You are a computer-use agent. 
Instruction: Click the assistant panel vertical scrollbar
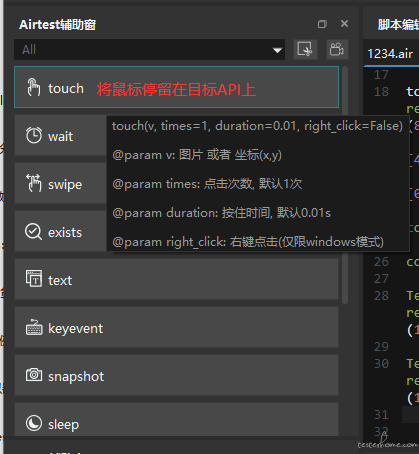[345, 185]
